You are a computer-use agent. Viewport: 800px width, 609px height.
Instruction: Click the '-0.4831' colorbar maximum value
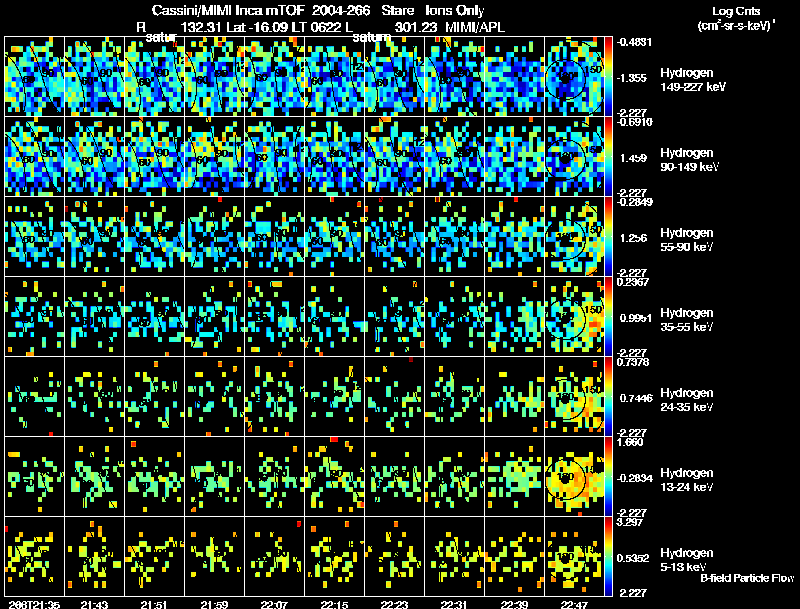pos(634,42)
